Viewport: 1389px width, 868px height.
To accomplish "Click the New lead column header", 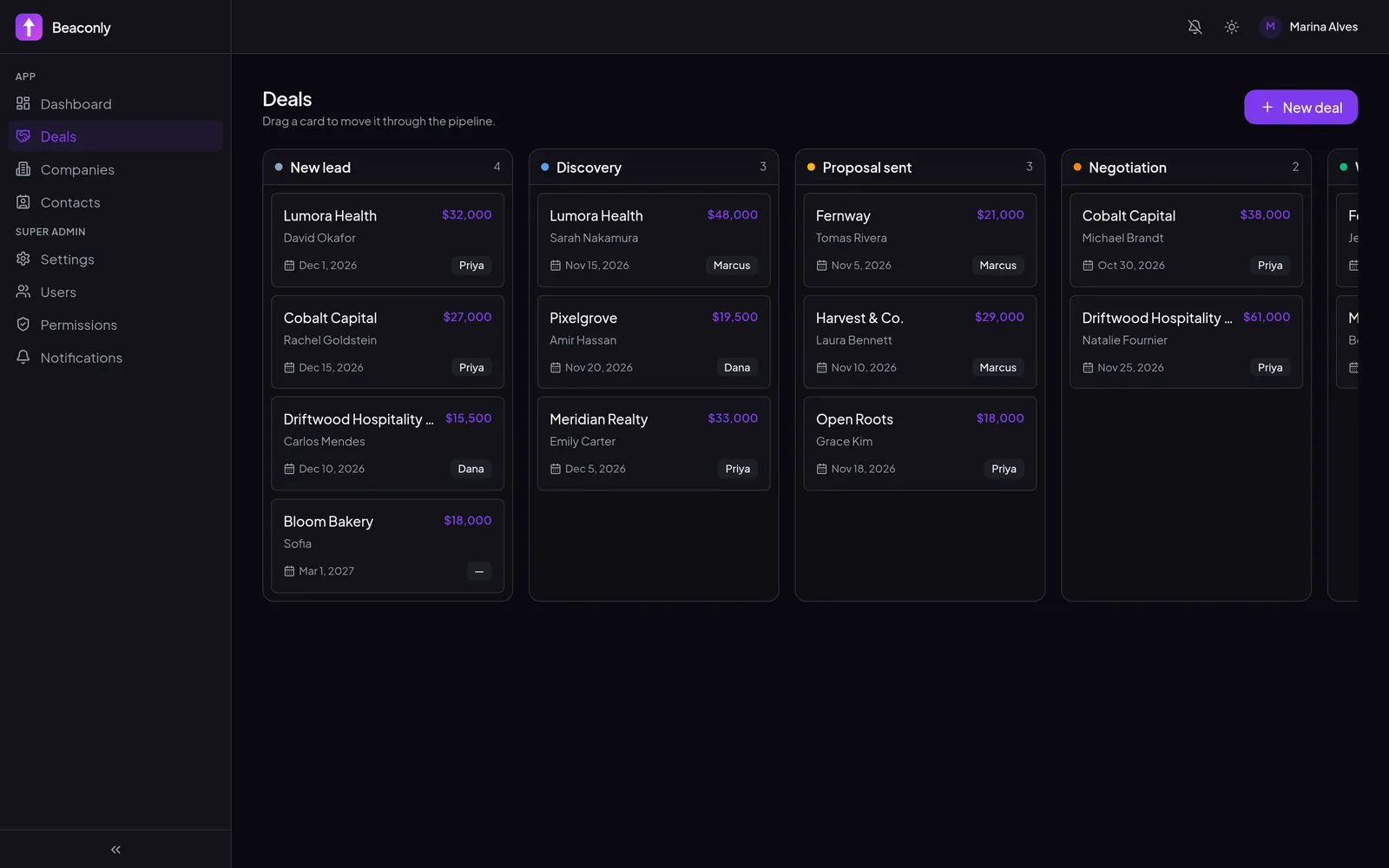I will (x=387, y=167).
